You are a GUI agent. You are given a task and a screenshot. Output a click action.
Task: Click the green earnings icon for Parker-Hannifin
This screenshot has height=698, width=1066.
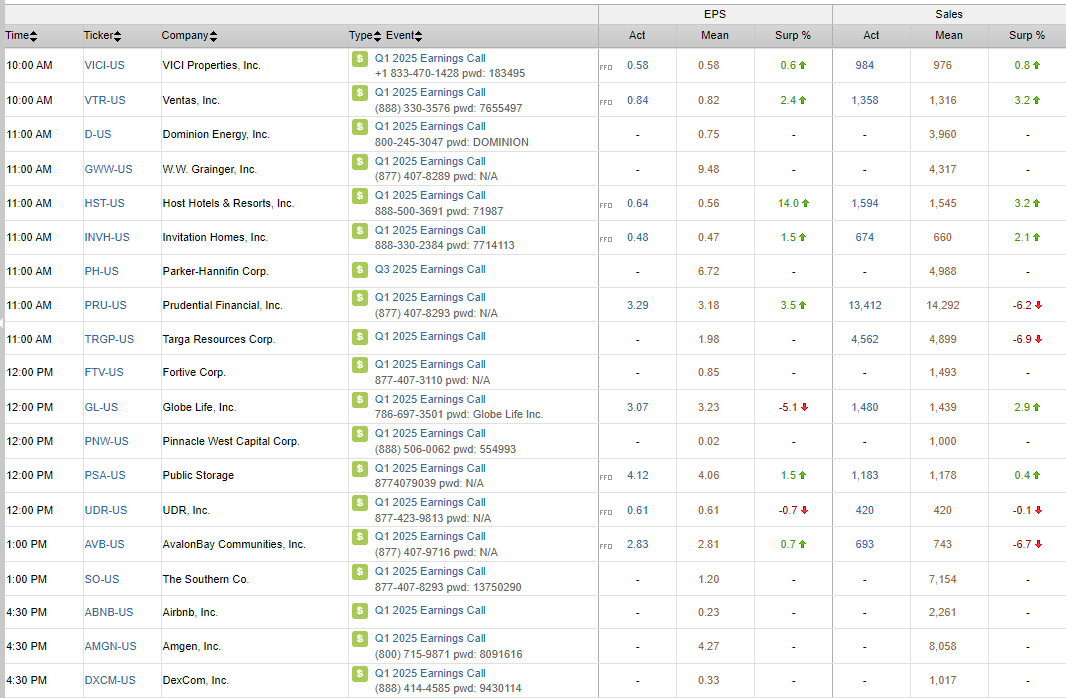[x=360, y=270]
